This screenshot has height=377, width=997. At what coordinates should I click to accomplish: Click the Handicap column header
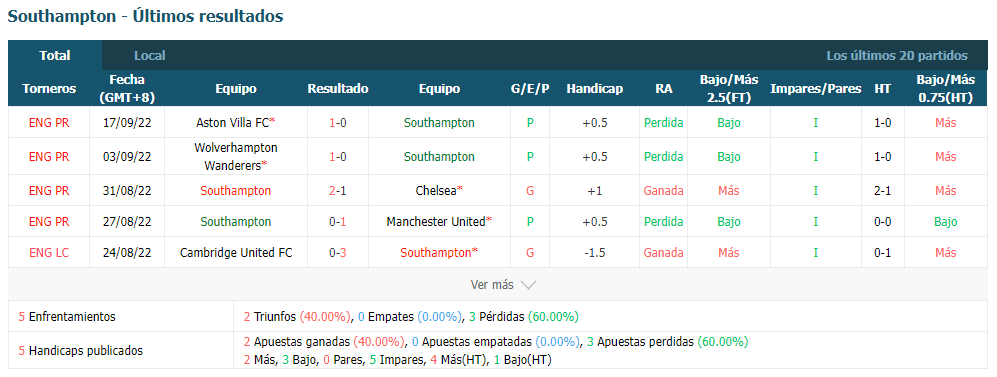point(595,89)
